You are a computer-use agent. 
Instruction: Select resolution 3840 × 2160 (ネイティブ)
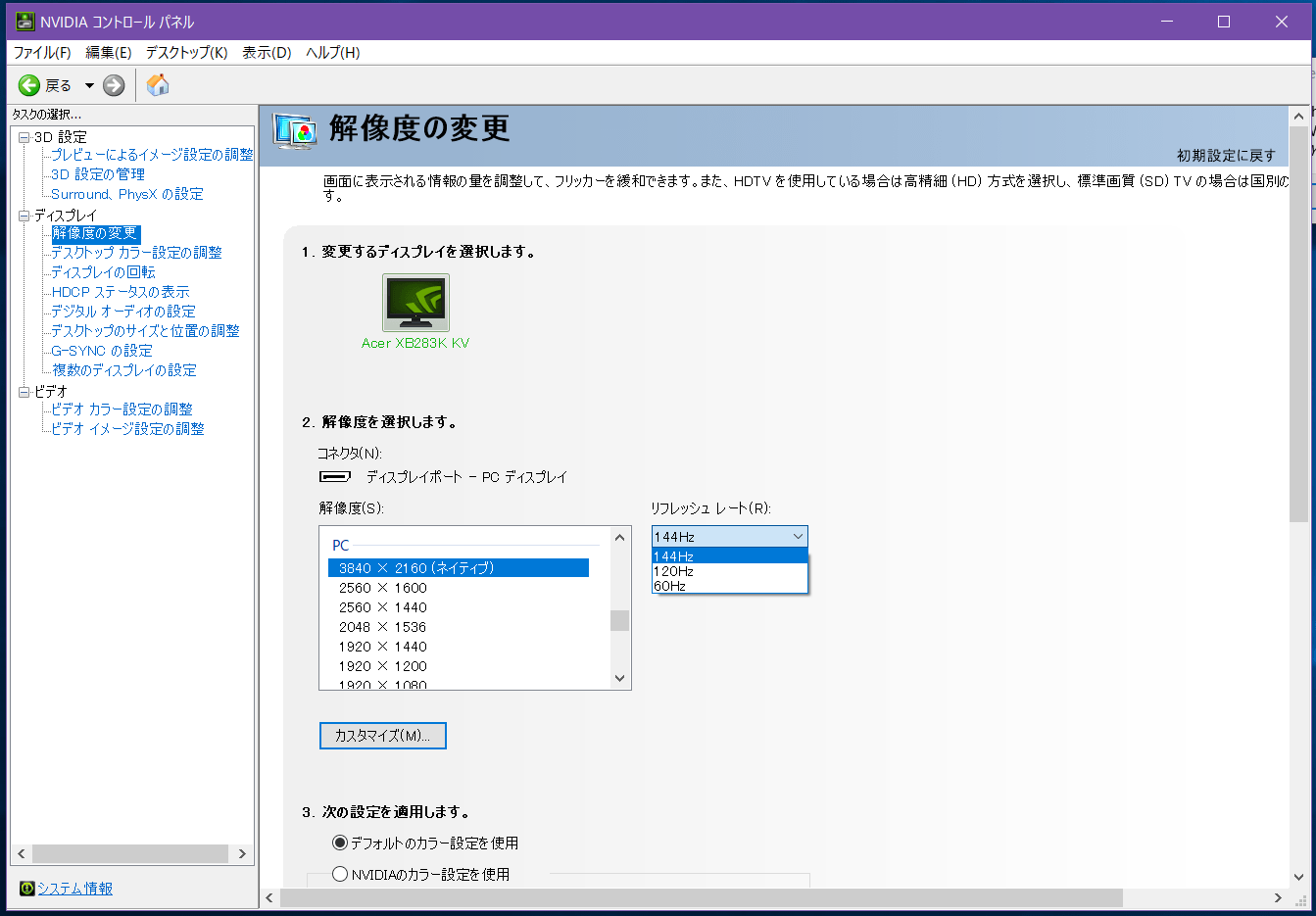click(459, 568)
